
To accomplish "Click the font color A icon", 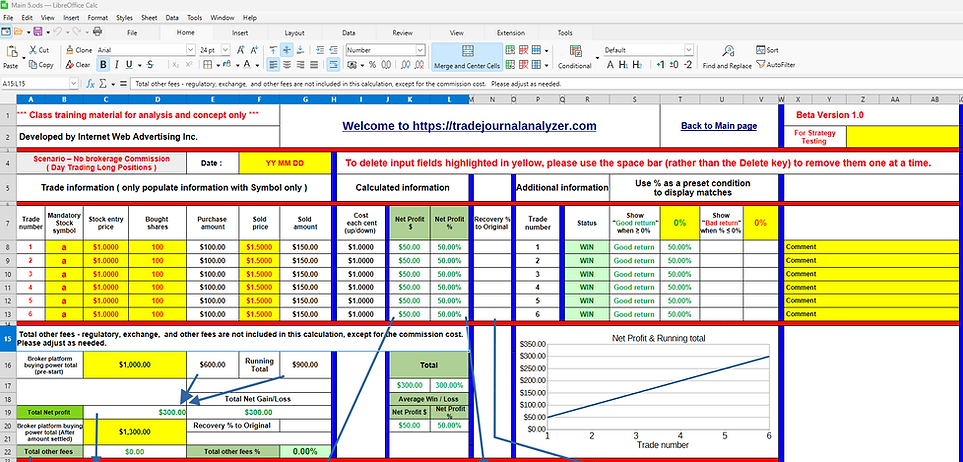I will point(247,65).
